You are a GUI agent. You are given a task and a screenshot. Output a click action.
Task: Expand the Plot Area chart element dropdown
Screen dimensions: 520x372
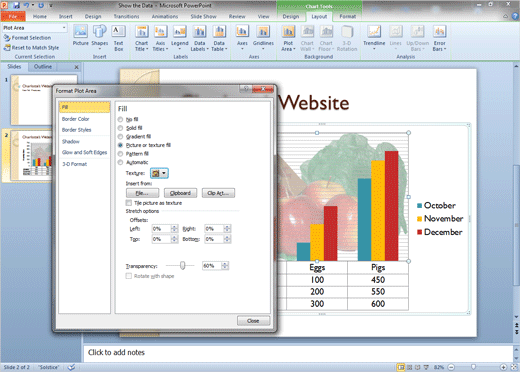64,28
